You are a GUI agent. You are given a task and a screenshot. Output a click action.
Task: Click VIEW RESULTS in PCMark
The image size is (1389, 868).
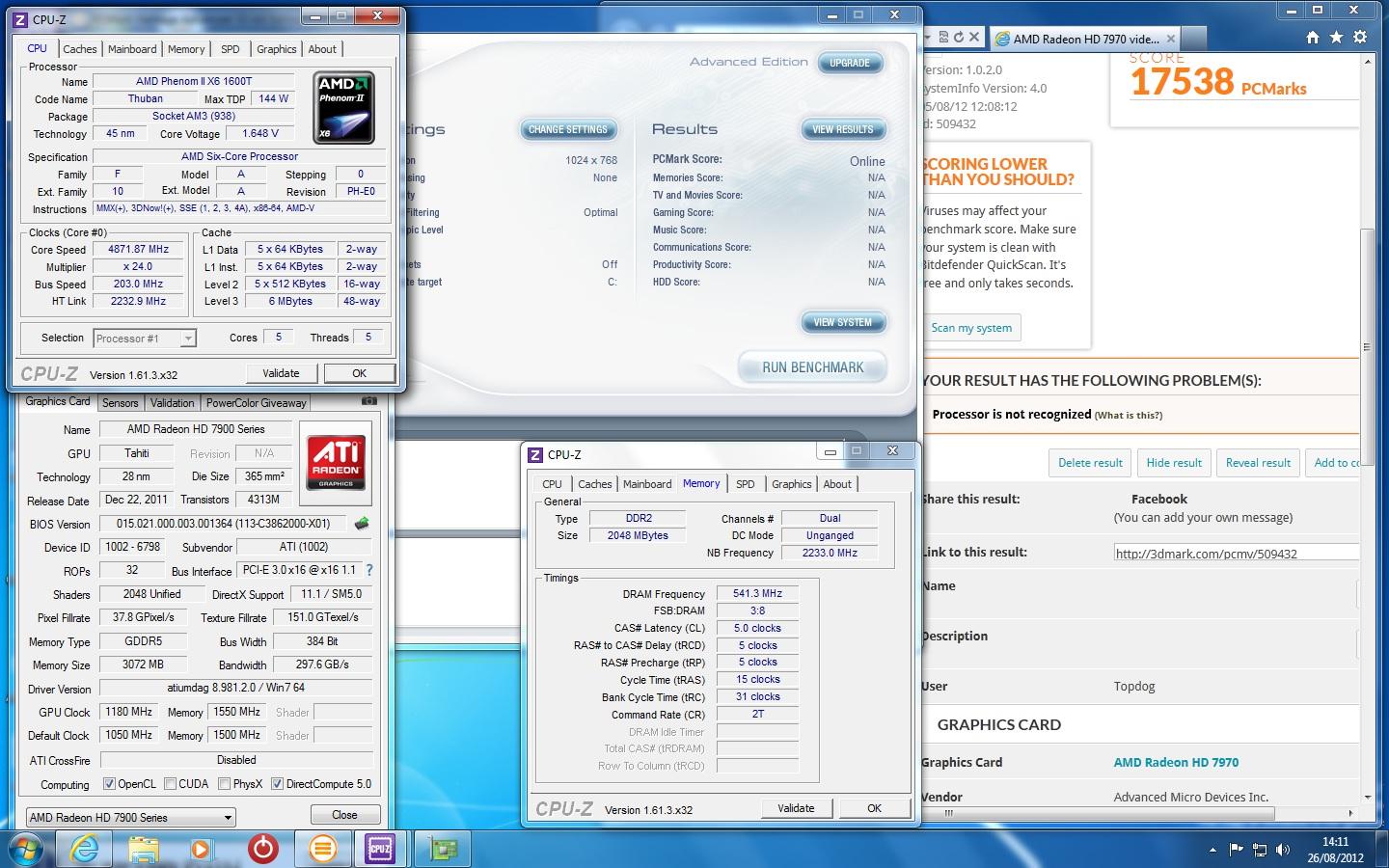(843, 129)
